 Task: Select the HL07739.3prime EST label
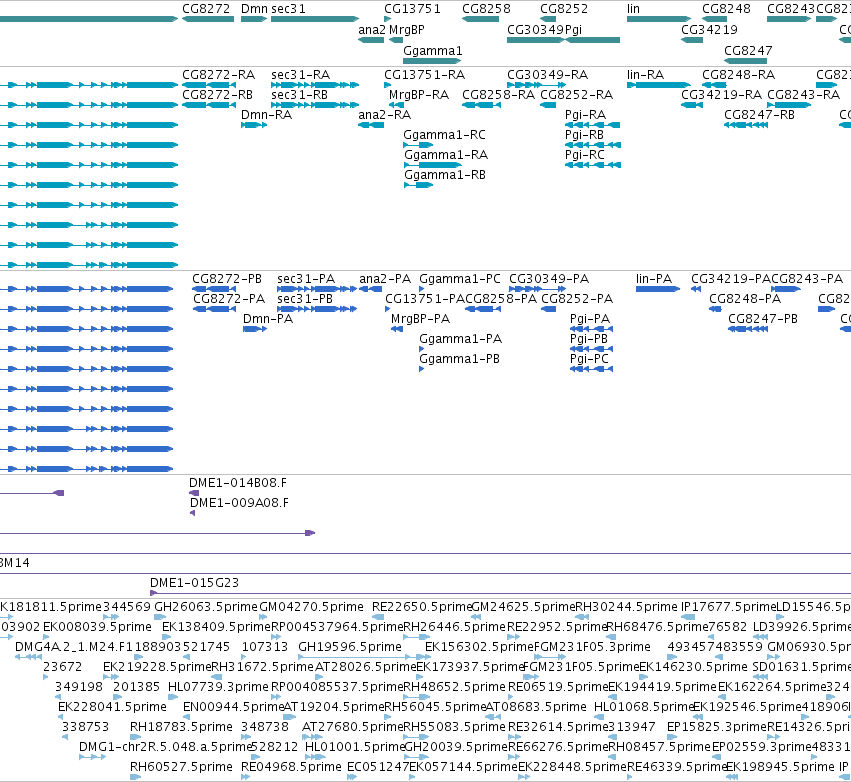[218, 687]
